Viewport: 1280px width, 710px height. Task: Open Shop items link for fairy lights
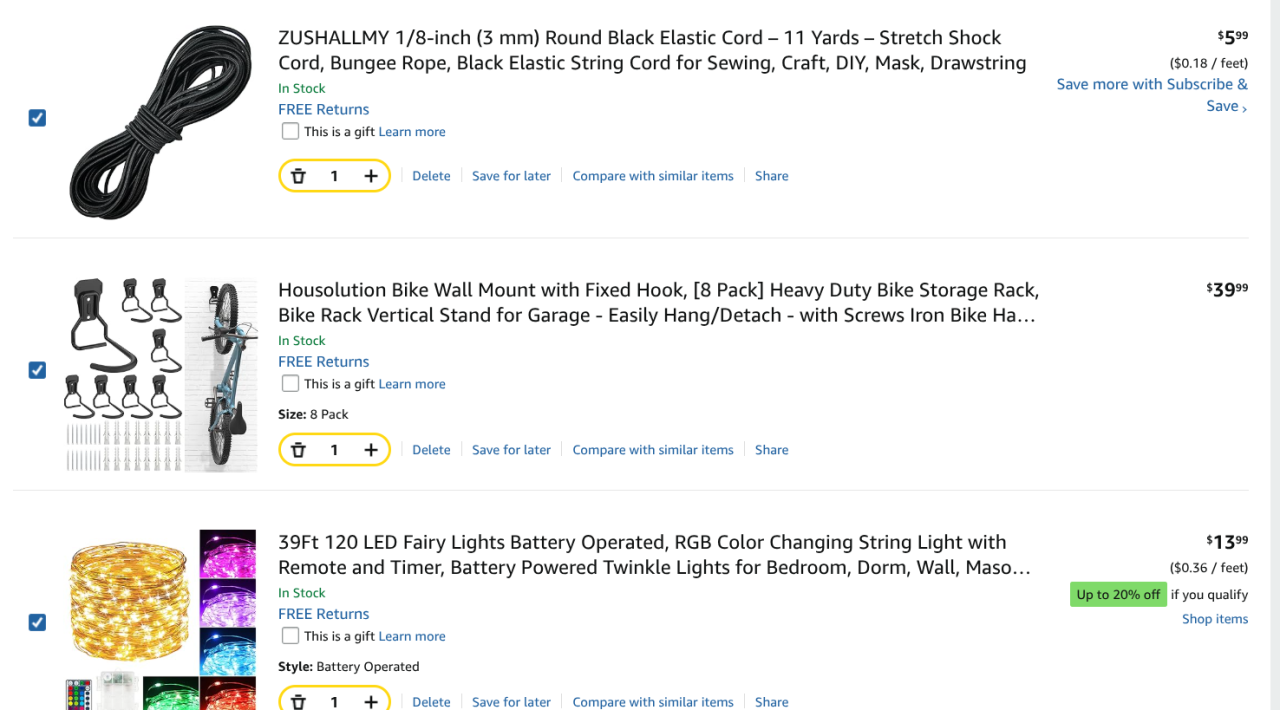click(1215, 619)
